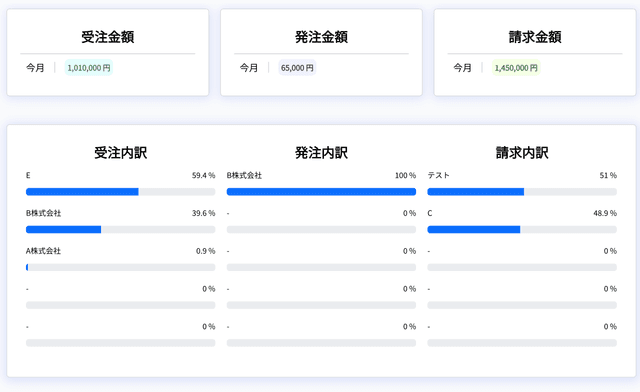
Task: Click the 発注内訳 section title
Action: pyautogui.click(x=321, y=153)
